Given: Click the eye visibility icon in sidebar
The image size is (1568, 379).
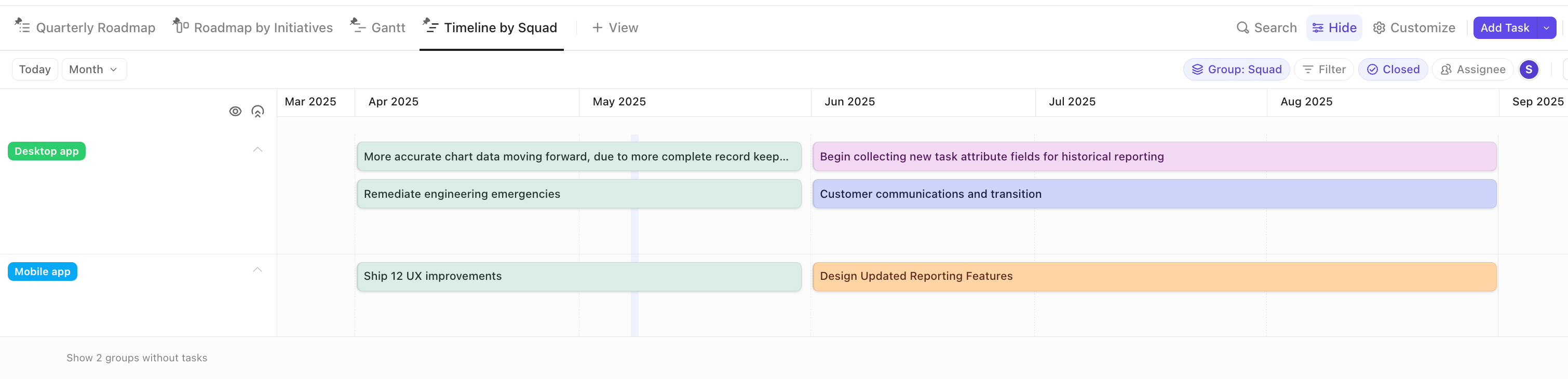Looking at the screenshot, I should pyautogui.click(x=235, y=111).
